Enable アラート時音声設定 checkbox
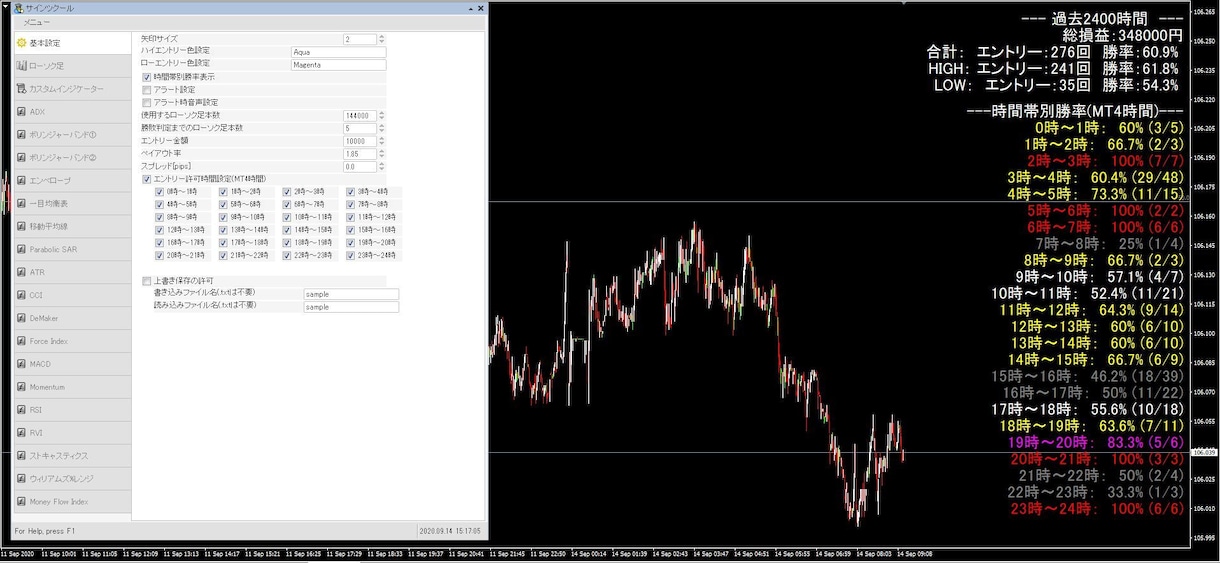 pos(147,102)
